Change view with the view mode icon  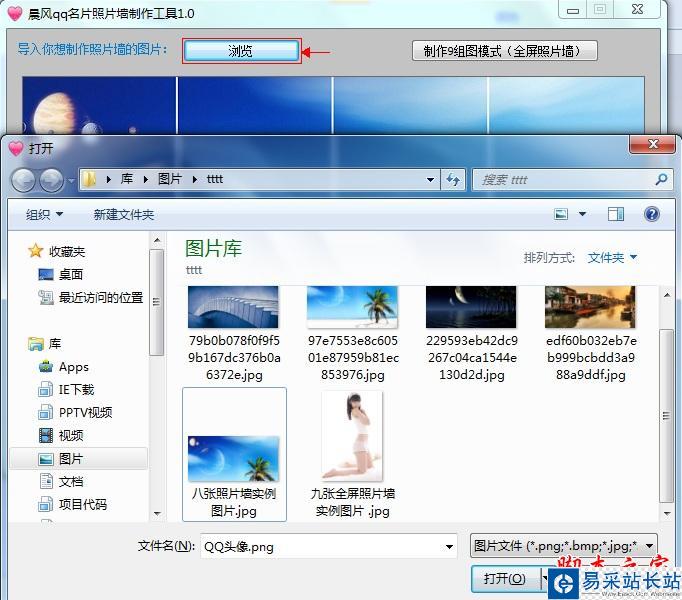tap(561, 214)
